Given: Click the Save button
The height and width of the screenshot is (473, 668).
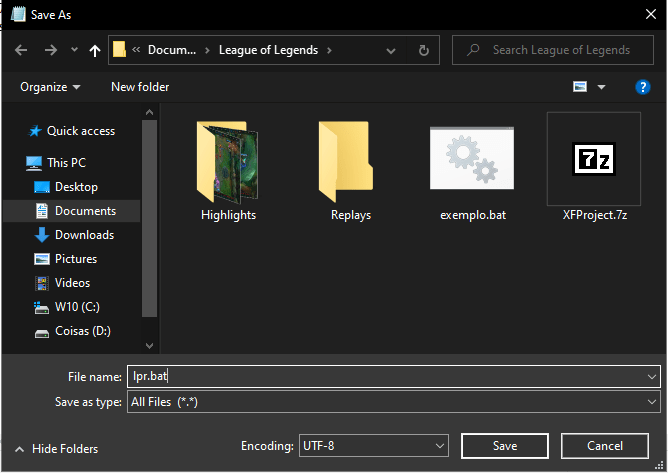Looking at the screenshot, I should pos(505,446).
